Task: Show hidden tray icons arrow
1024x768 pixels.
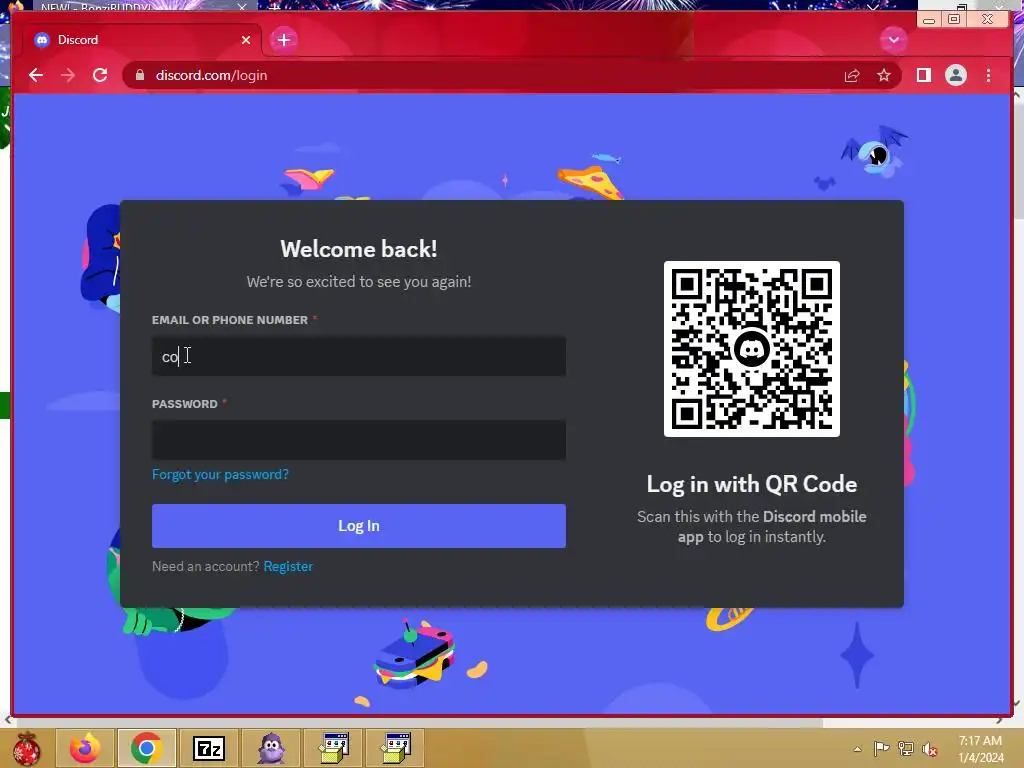Action: point(857,749)
